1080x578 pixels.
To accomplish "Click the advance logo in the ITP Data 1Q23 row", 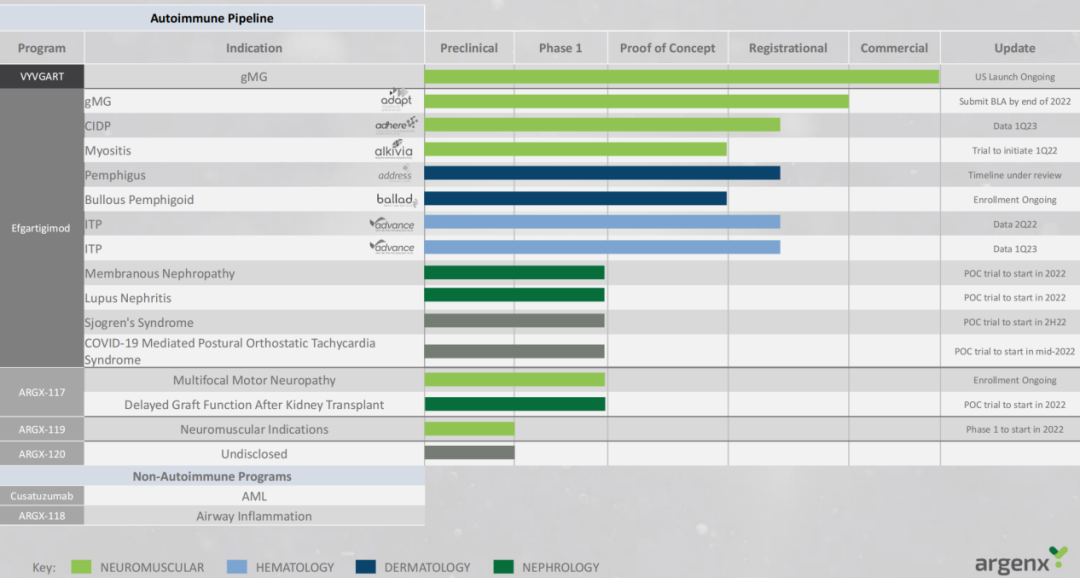I will (392, 247).
